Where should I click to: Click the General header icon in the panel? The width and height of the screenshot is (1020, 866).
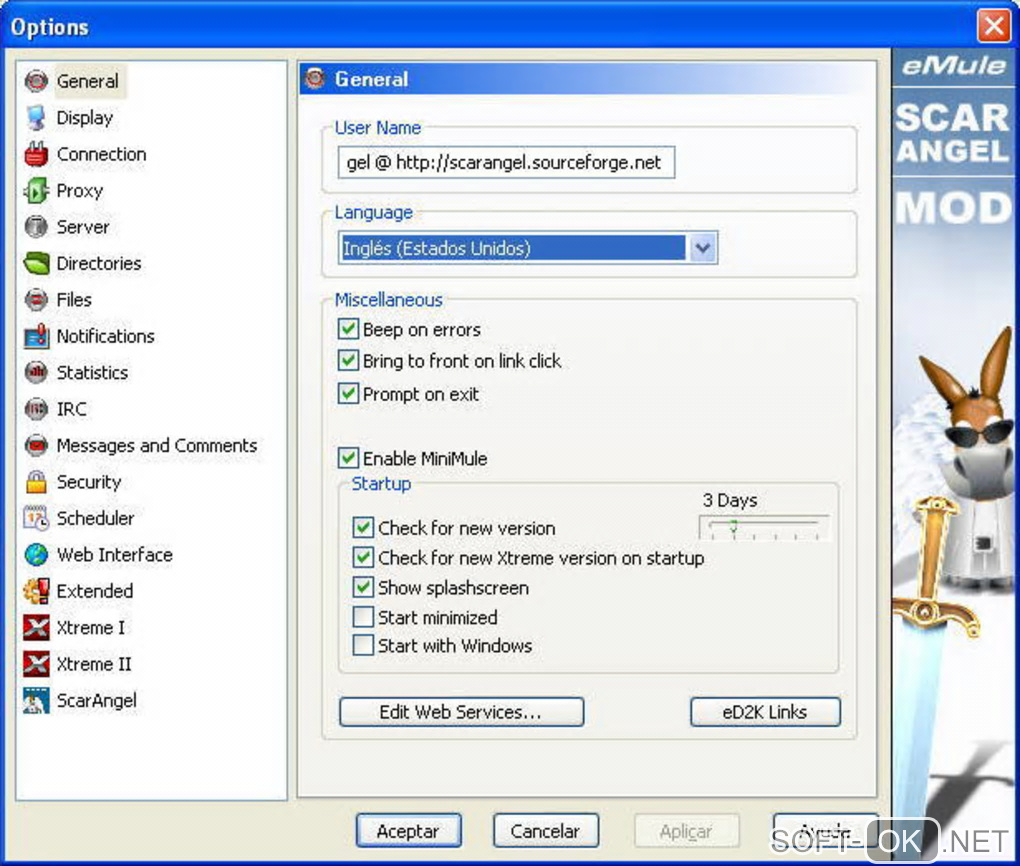[x=315, y=78]
